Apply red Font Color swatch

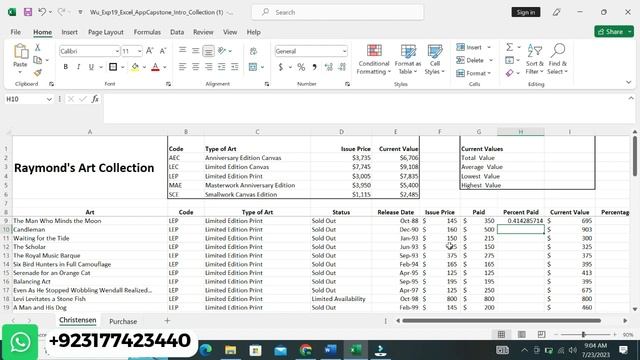[x=155, y=67]
